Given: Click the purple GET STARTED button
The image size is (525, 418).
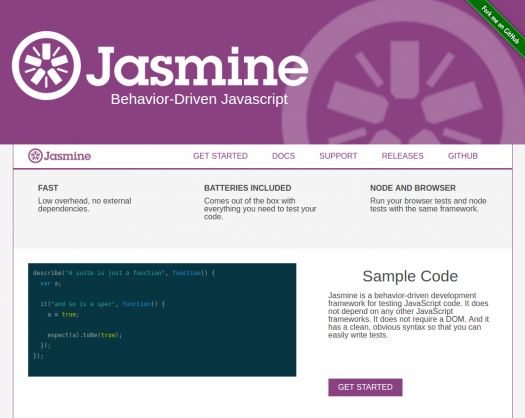Looking at the screenshot, I should point(365,387).
